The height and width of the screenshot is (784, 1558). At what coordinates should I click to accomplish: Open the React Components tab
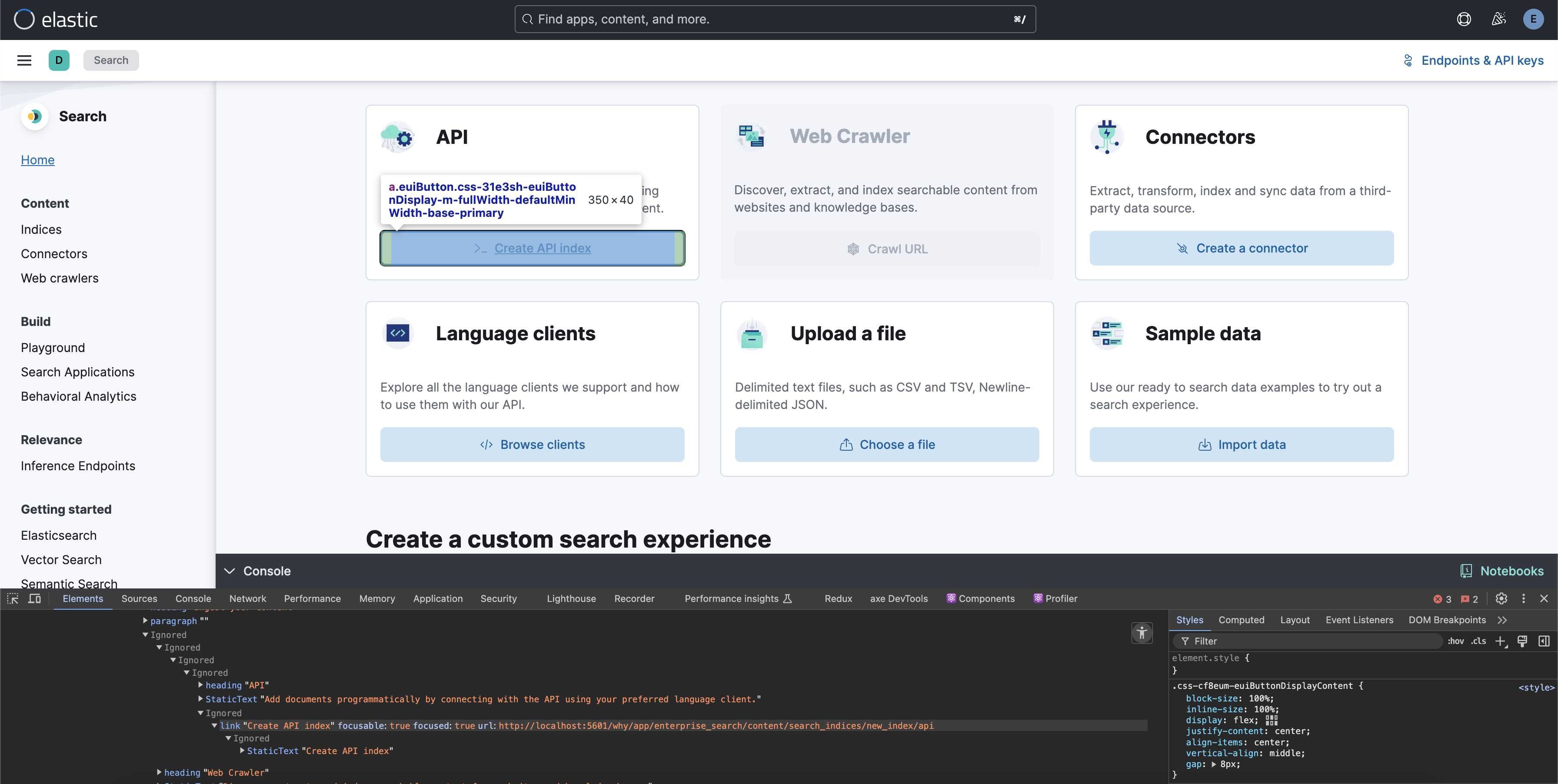click(980, 598)
